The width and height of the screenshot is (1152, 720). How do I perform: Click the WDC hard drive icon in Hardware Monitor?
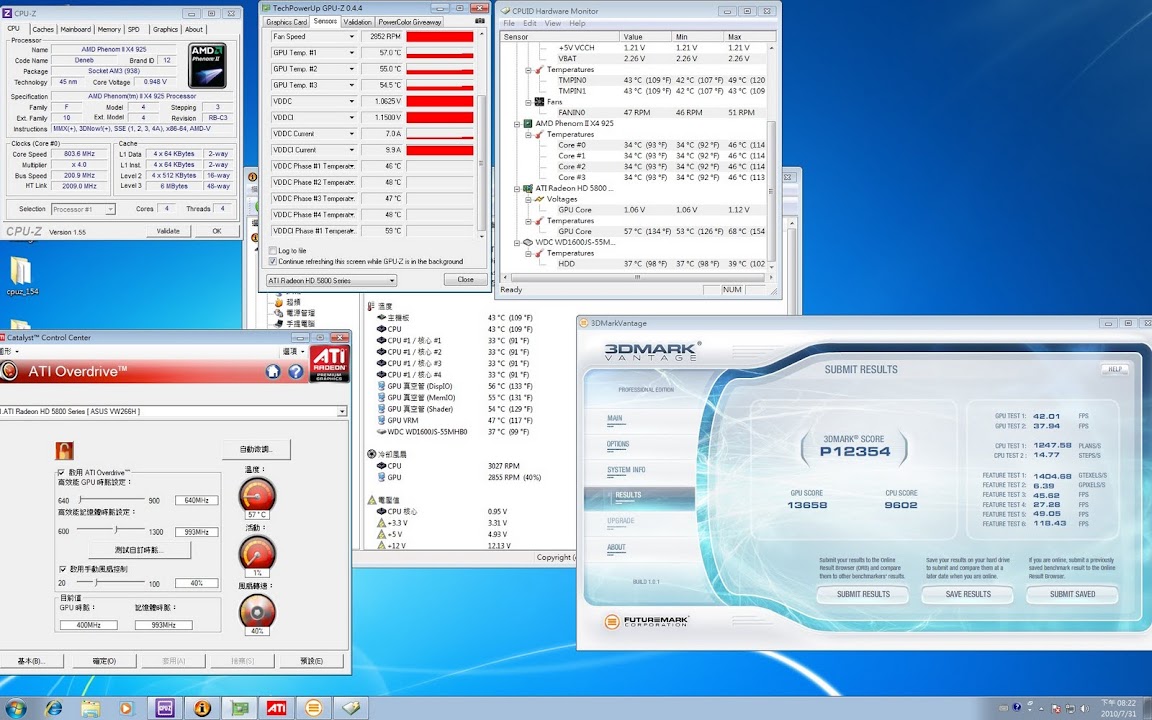pyautogui.click(x=528, y=242)
